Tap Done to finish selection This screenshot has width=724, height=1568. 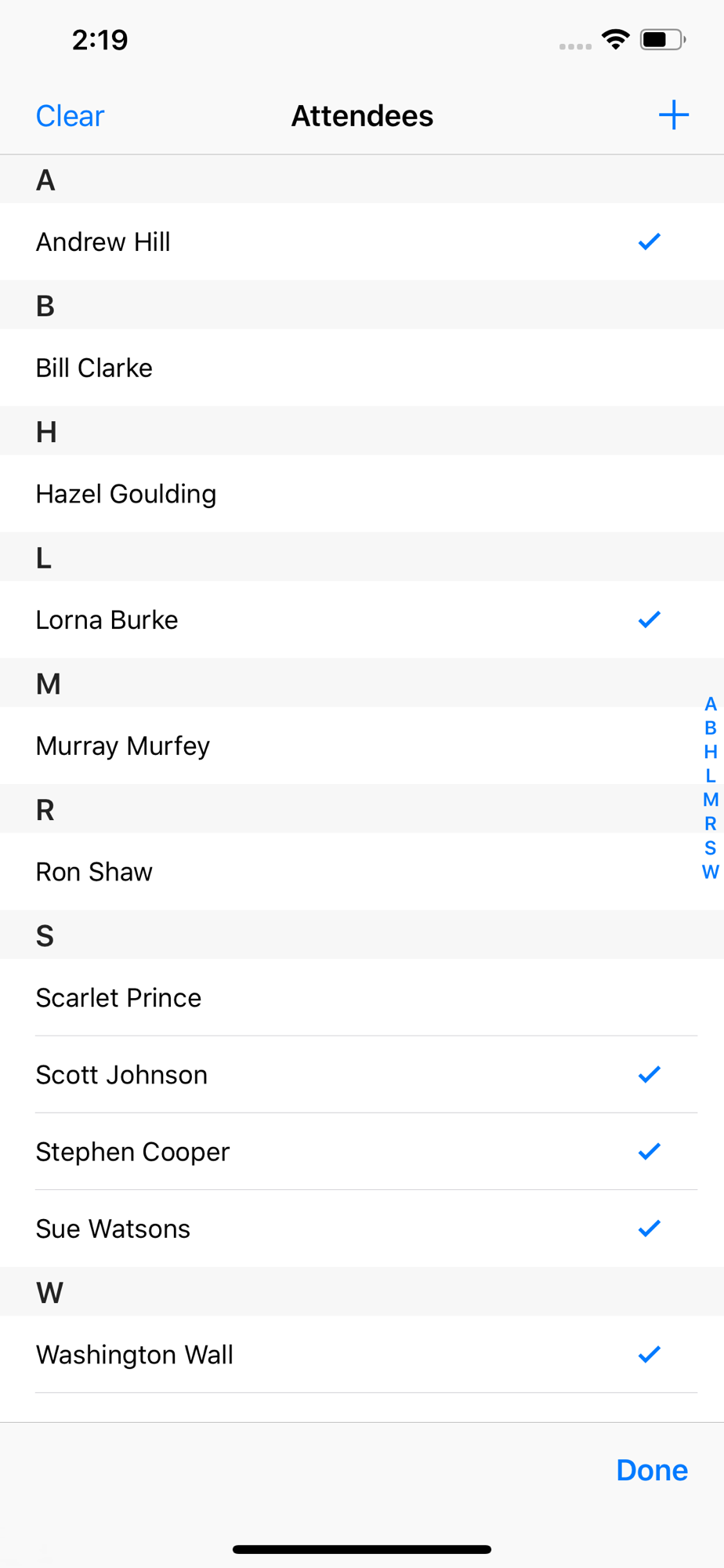click(652, 1470)
